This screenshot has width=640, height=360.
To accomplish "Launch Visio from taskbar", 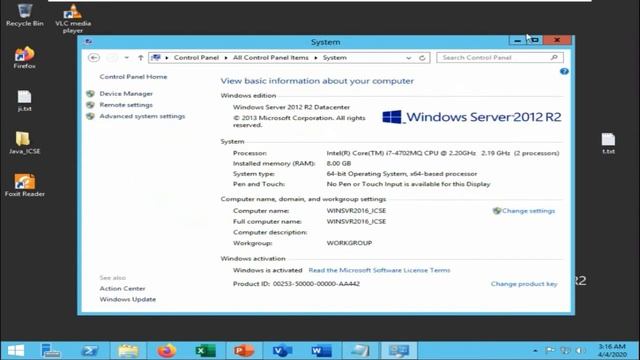I will pos(282,351).
